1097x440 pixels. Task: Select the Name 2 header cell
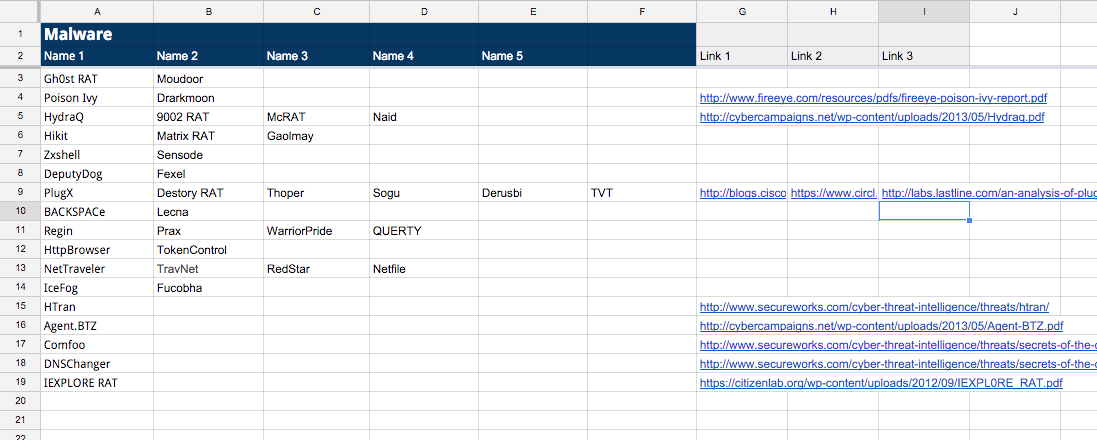(x=208, y=56)
